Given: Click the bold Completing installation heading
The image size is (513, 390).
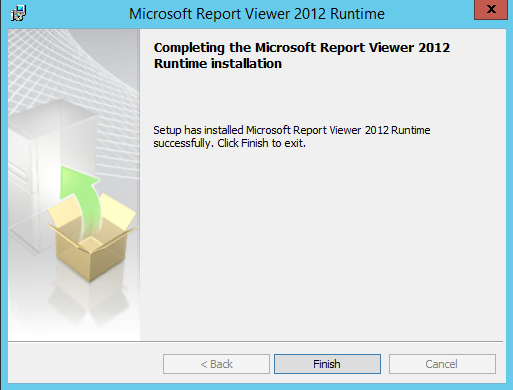Looking at the screenshot, I should (x=302, y=55).
